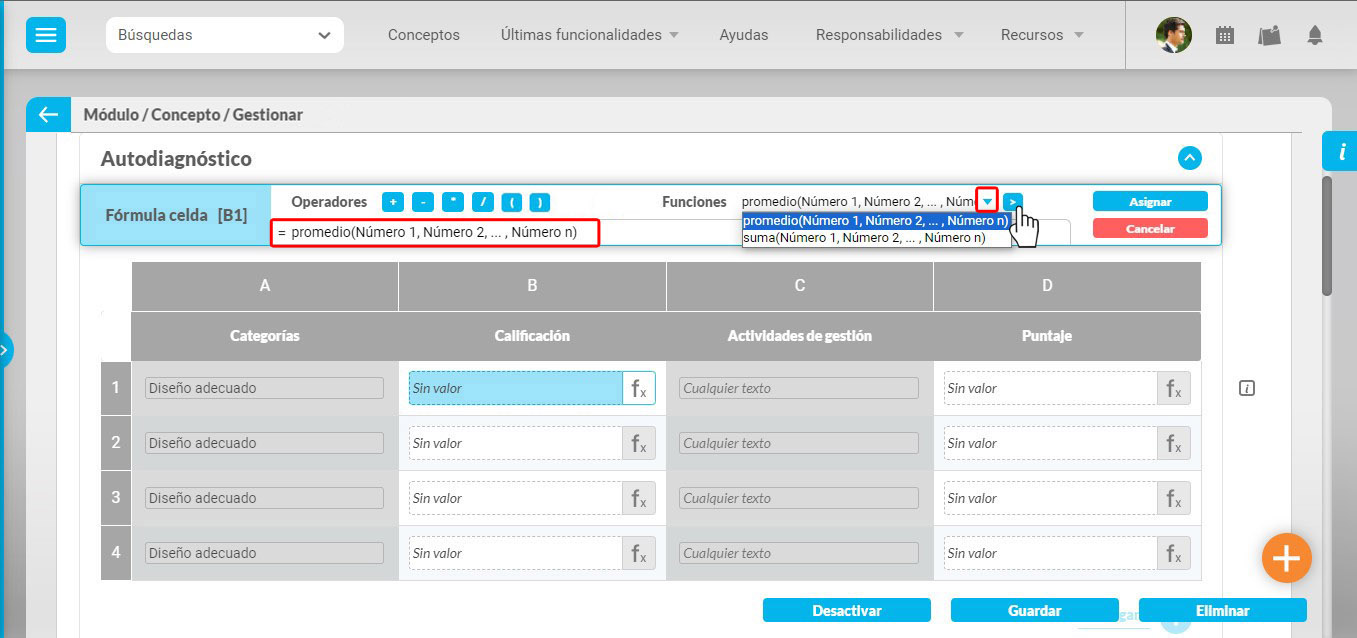Viewport: 1357px width, 638px height.
Task: Click the Asignar button
Action: (1149, 201)
